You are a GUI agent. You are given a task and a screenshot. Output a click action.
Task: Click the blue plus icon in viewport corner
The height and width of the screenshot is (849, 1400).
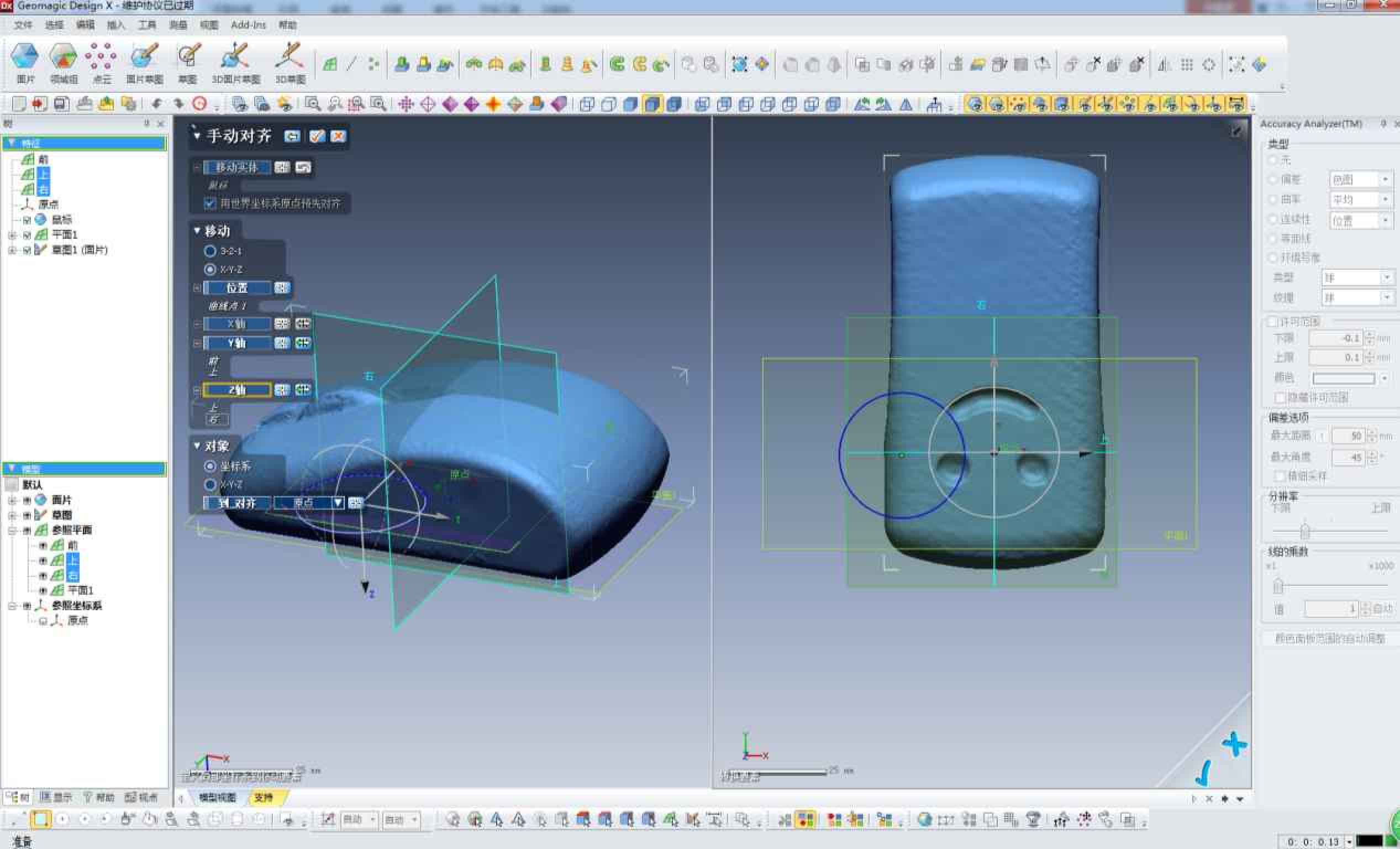pyautogui.click(x=1234, y=744)
